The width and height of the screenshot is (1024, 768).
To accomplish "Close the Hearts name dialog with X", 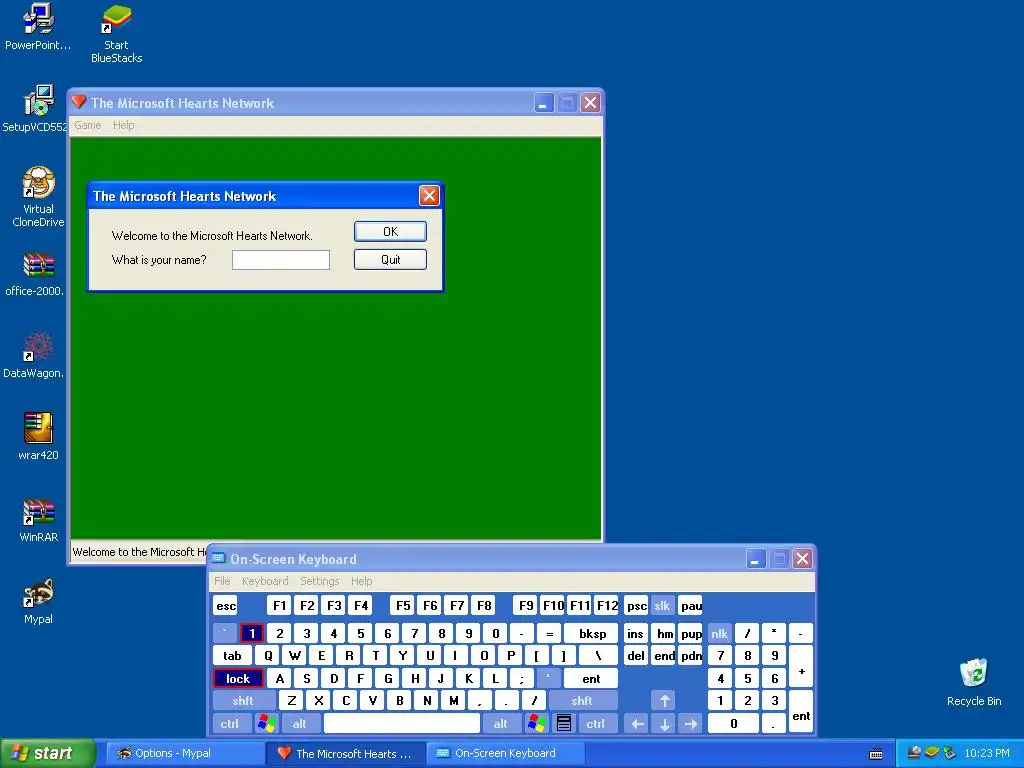I will [x=429, y=195].
